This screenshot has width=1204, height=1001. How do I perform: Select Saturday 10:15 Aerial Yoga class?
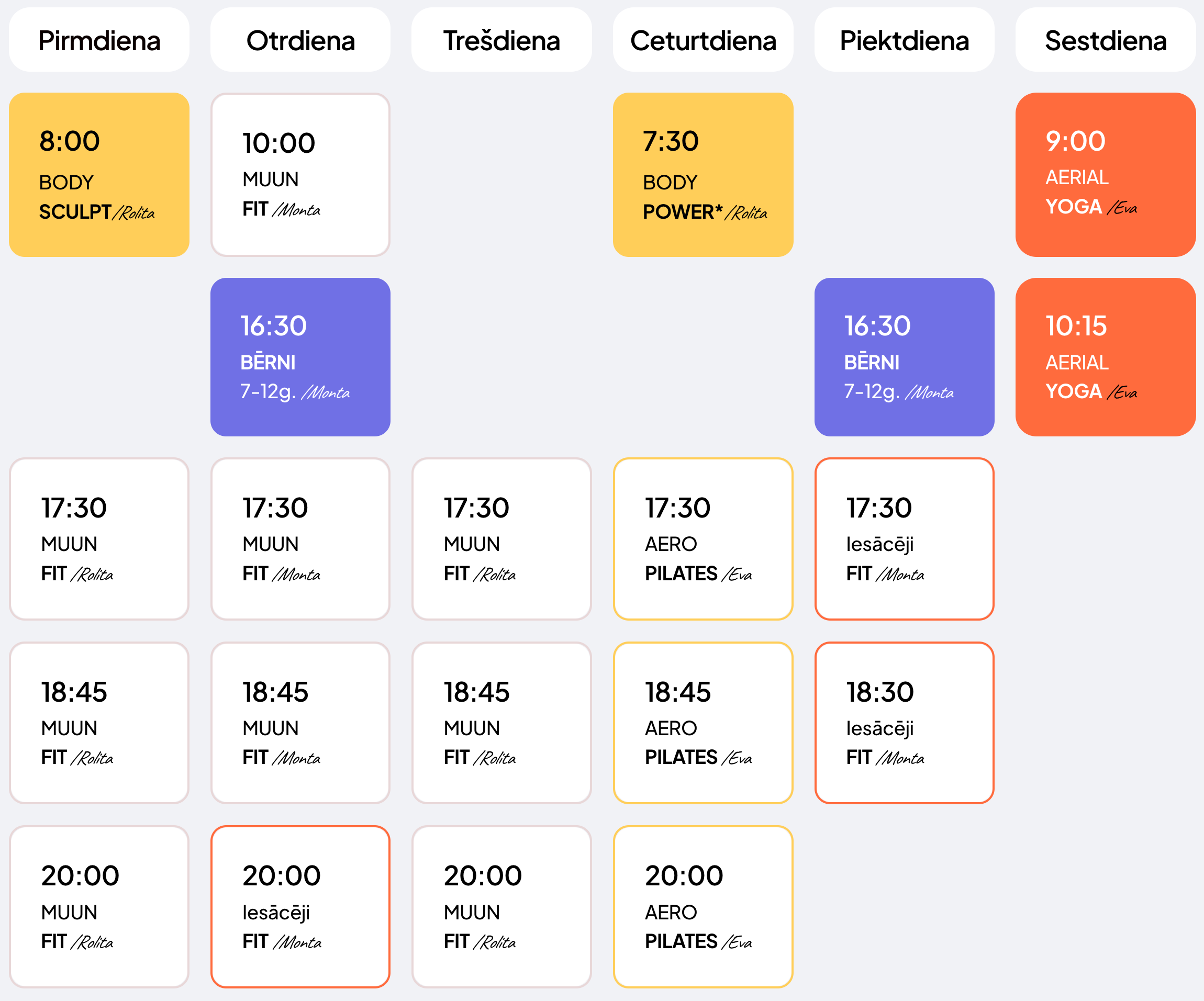click(1106, 357)
